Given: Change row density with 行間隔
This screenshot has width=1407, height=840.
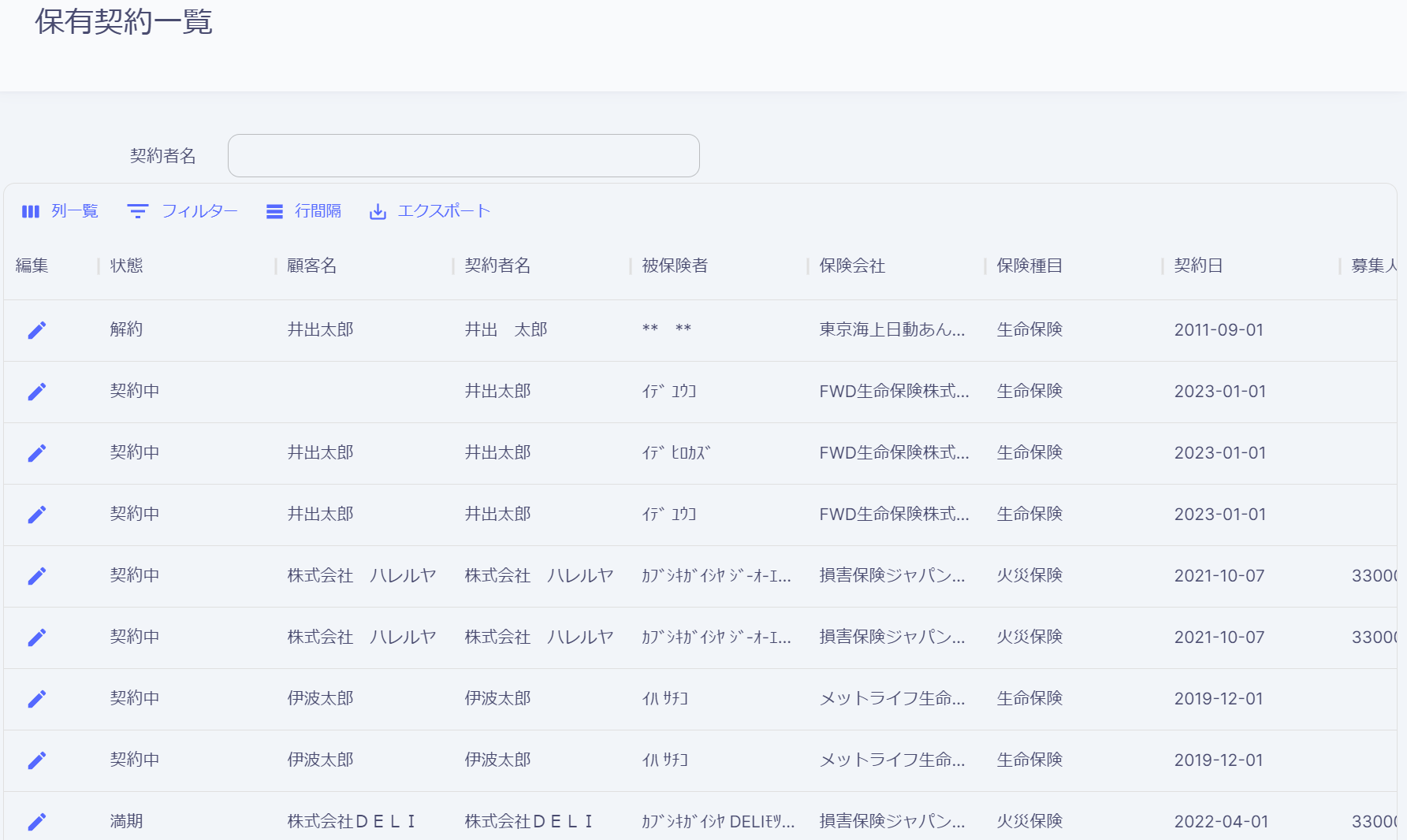Looking at the screenshot, I should (x=303, y=211).
